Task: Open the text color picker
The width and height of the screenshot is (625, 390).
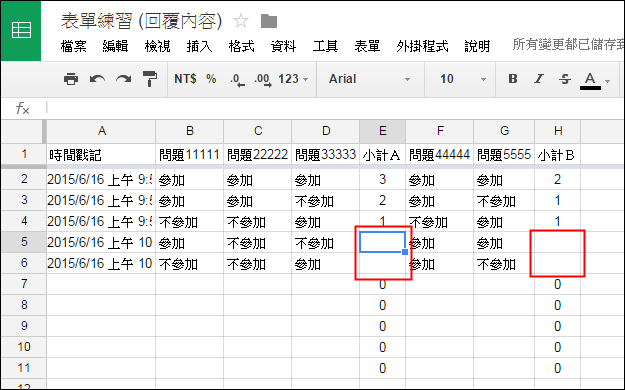Action: click(590, 81)
